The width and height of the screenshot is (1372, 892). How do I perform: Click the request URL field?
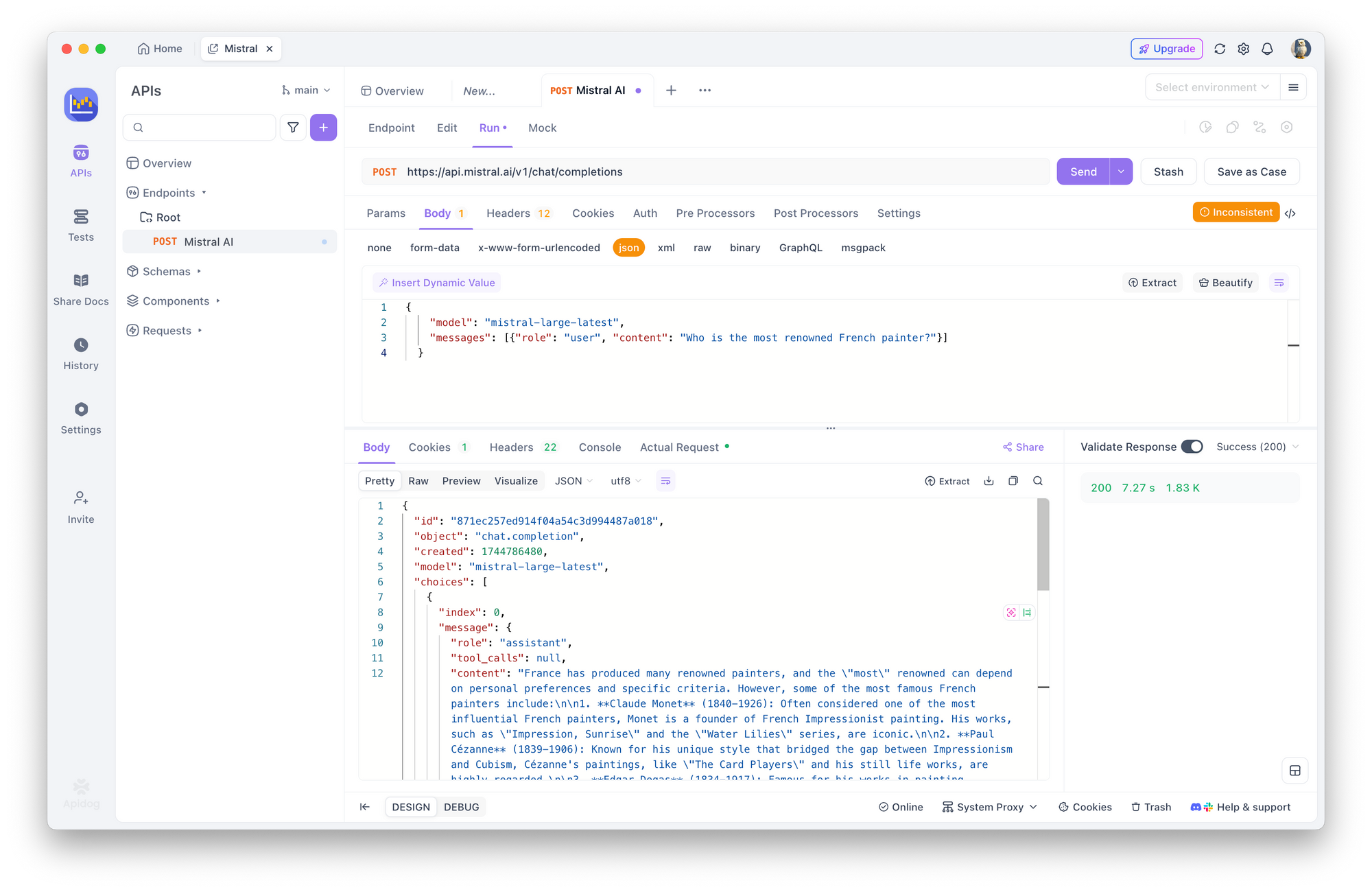coord(705,172)
